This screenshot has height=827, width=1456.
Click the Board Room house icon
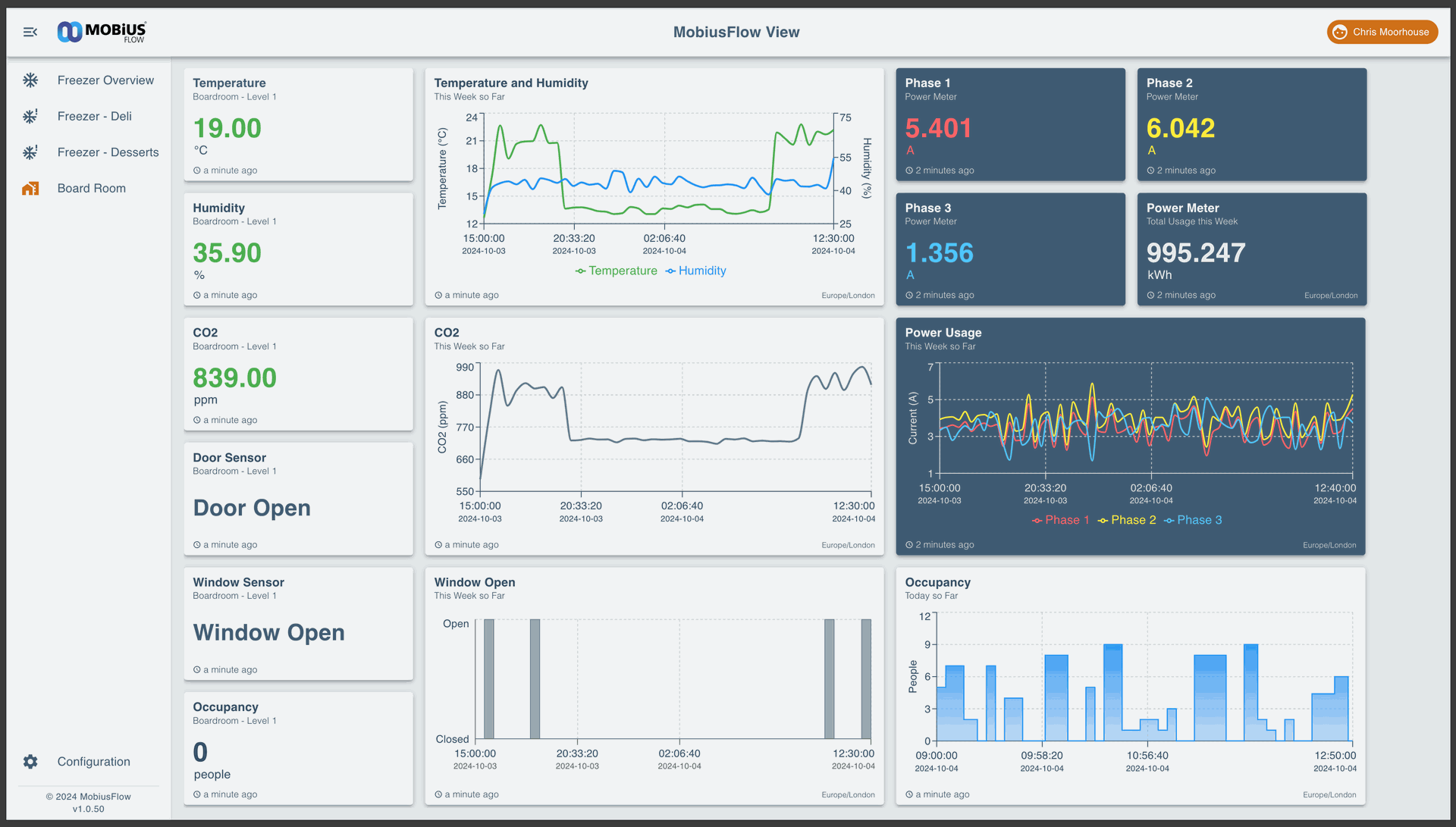click(30, 189)
